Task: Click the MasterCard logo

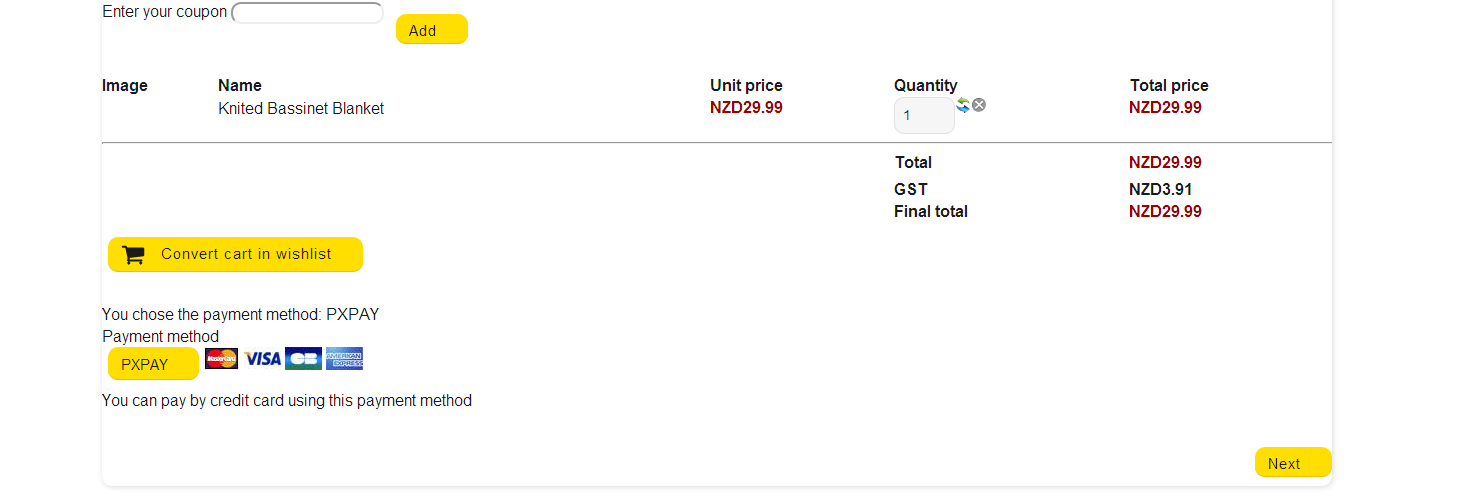Action: point(221,358)
